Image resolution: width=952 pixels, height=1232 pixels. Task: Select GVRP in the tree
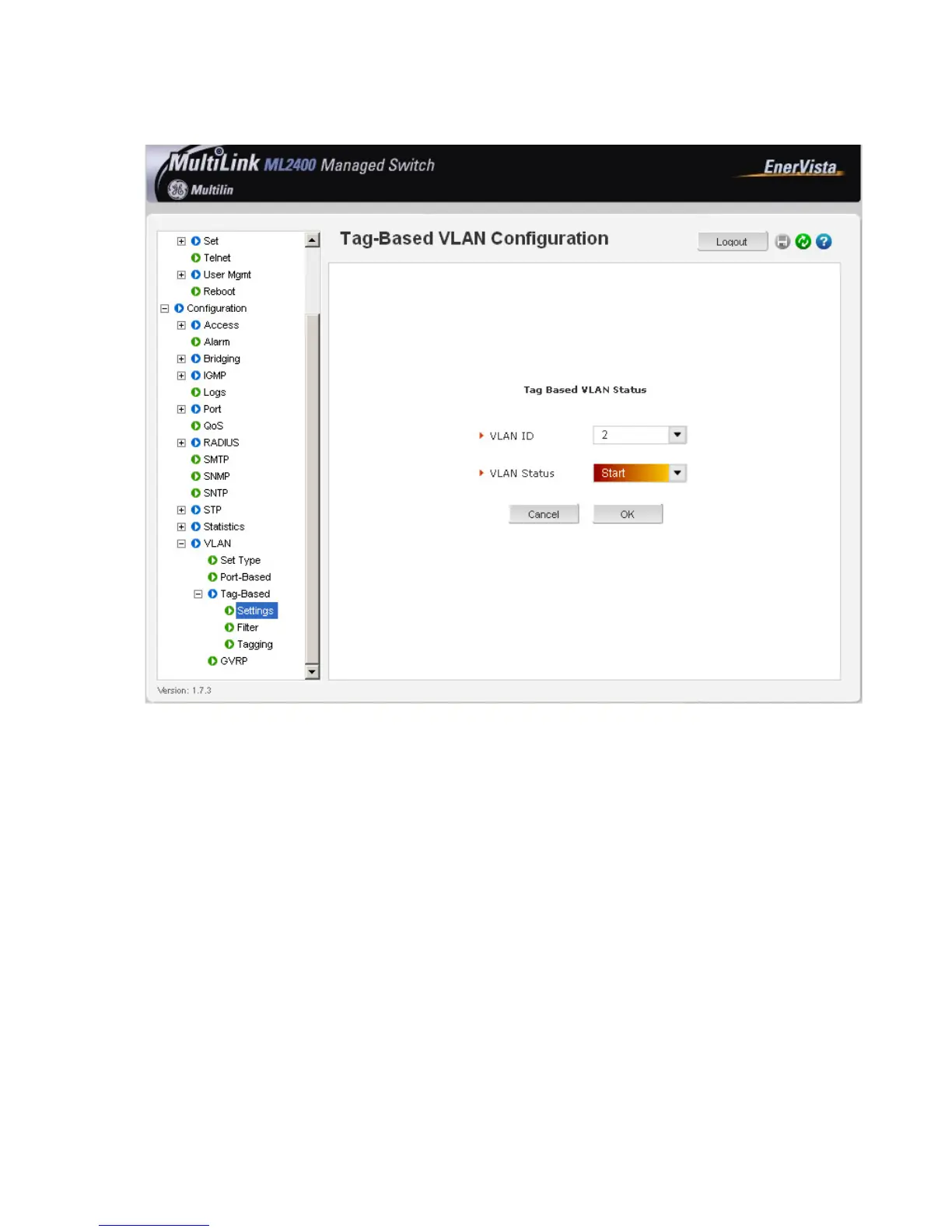click(234, 661)
